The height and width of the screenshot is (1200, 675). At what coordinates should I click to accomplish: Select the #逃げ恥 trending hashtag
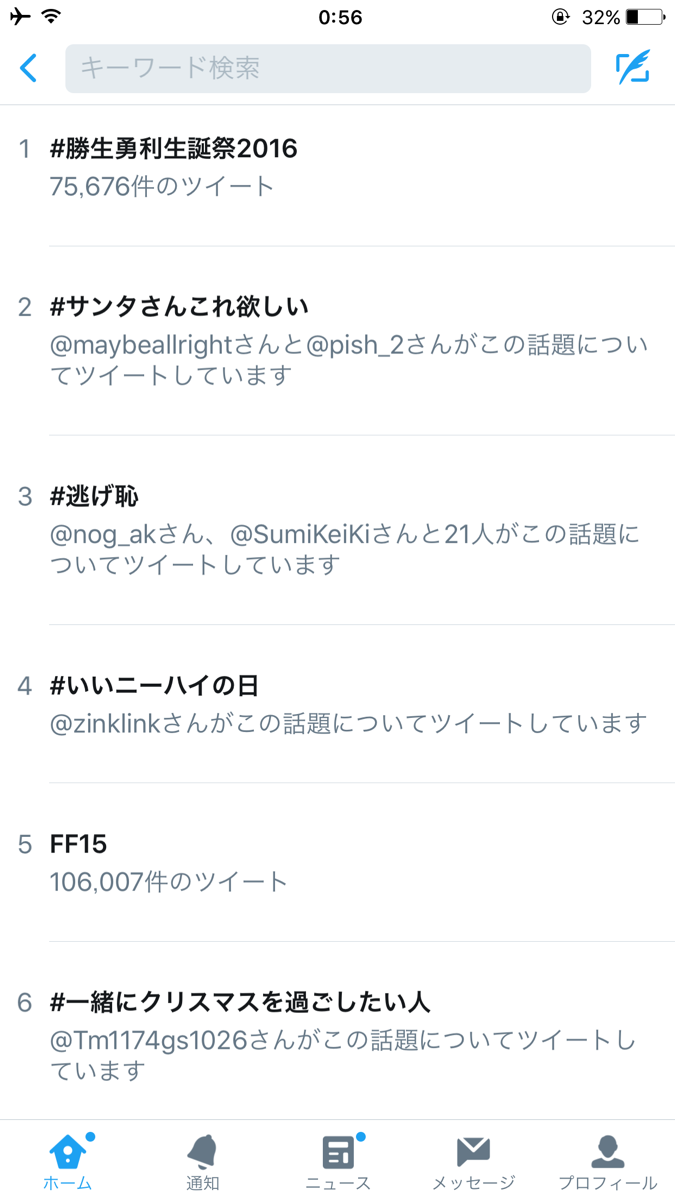95,496
